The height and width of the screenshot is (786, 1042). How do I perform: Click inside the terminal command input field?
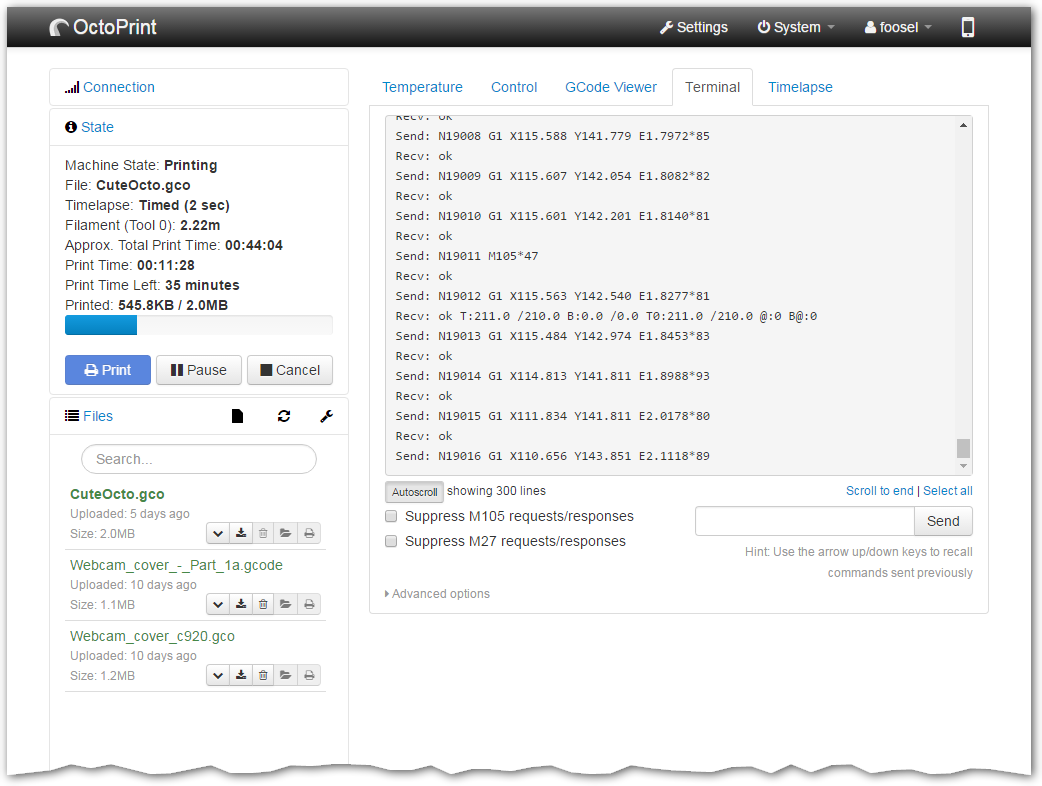tap(804, 521)
